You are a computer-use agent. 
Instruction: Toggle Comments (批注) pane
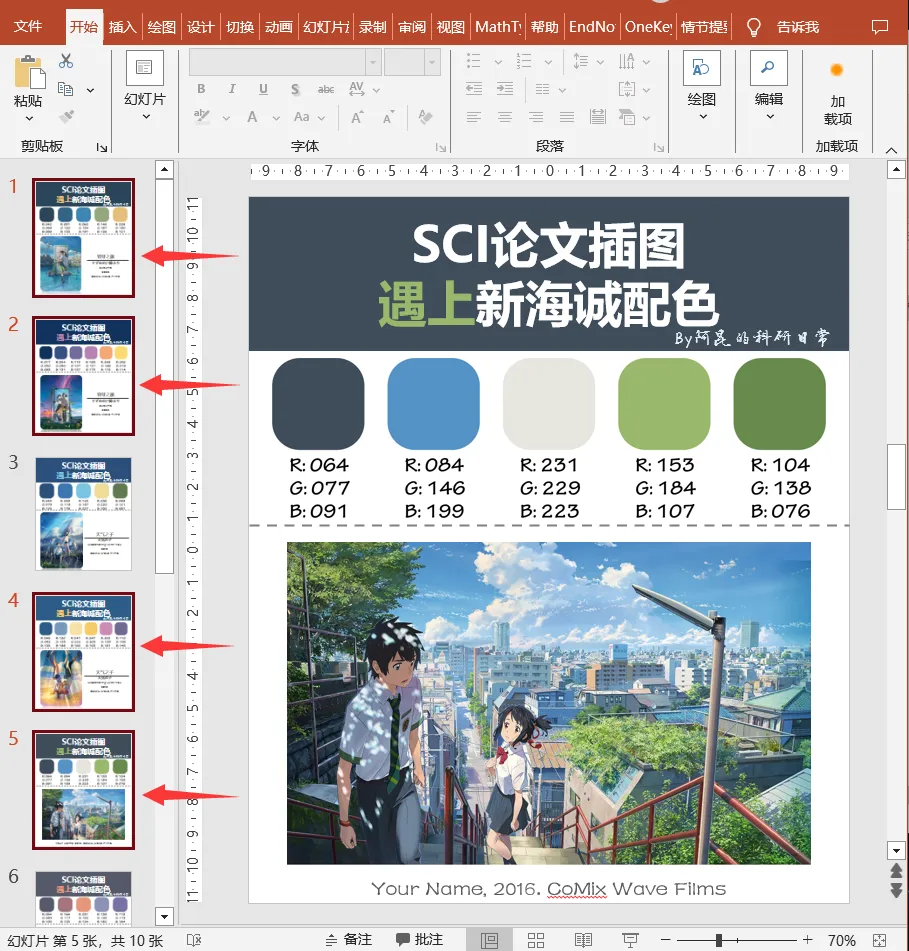coord(419,940)
